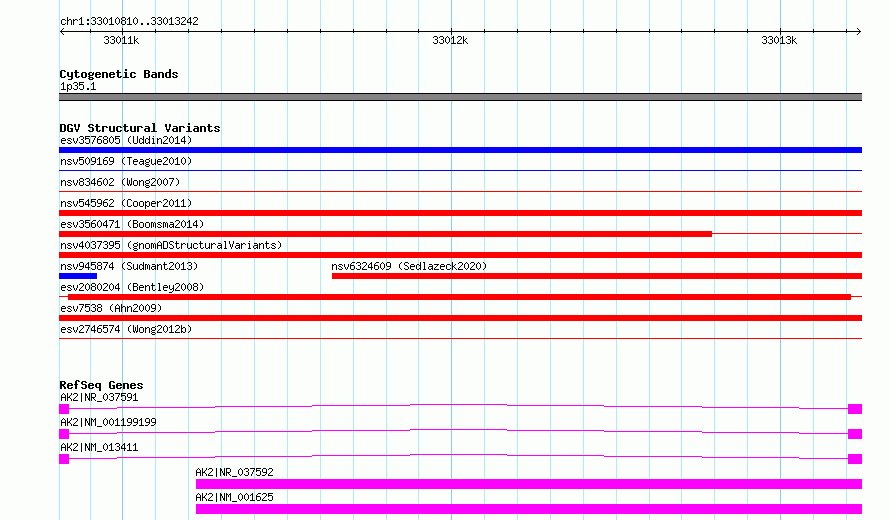Click the esv3560471 (Boomsma2014) label

click(x=132, y=224)
